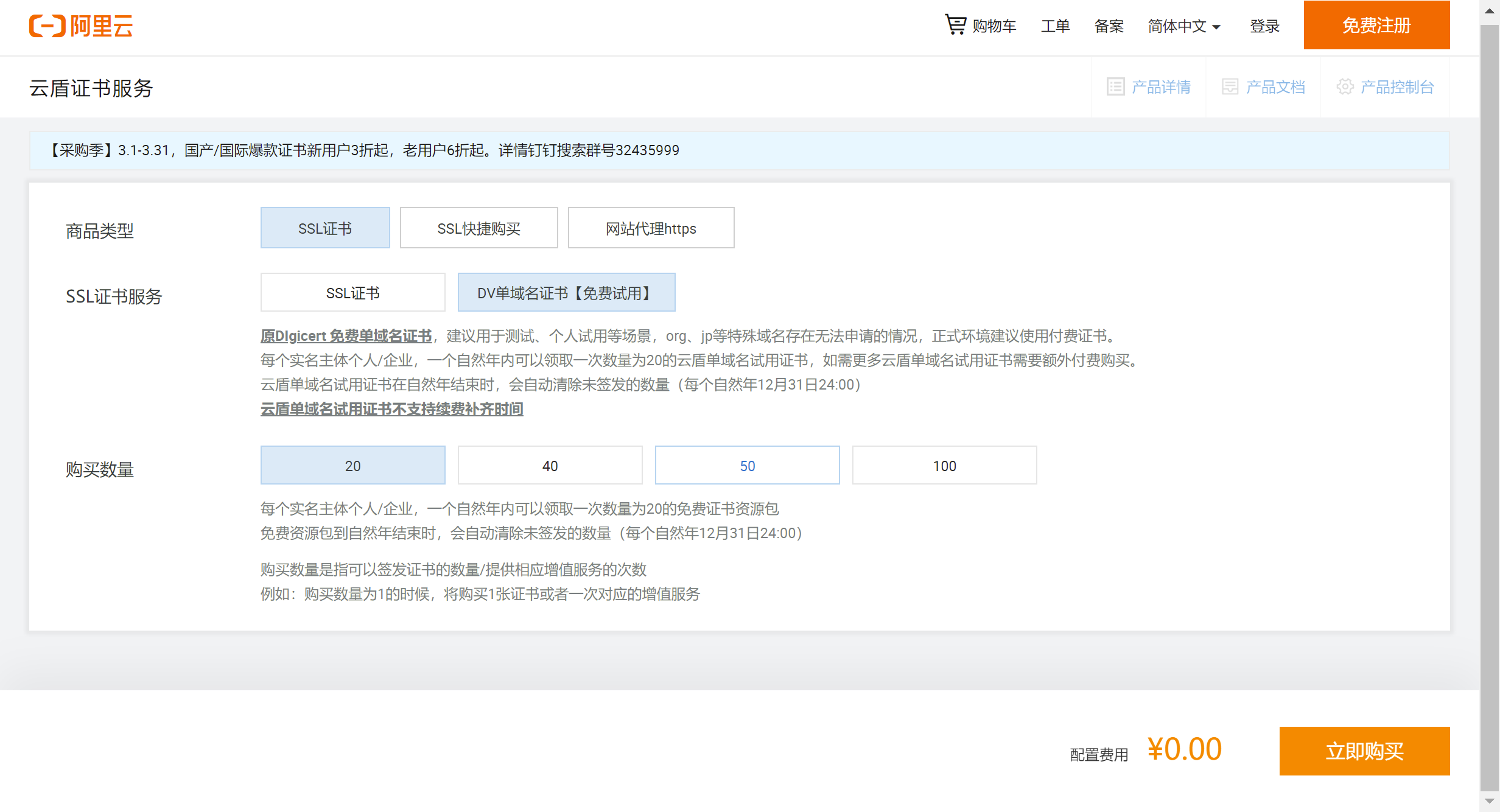Screen dimensions: 1500x812
Task: Click the 免费注册 button
Action: tap(1376, 25)
